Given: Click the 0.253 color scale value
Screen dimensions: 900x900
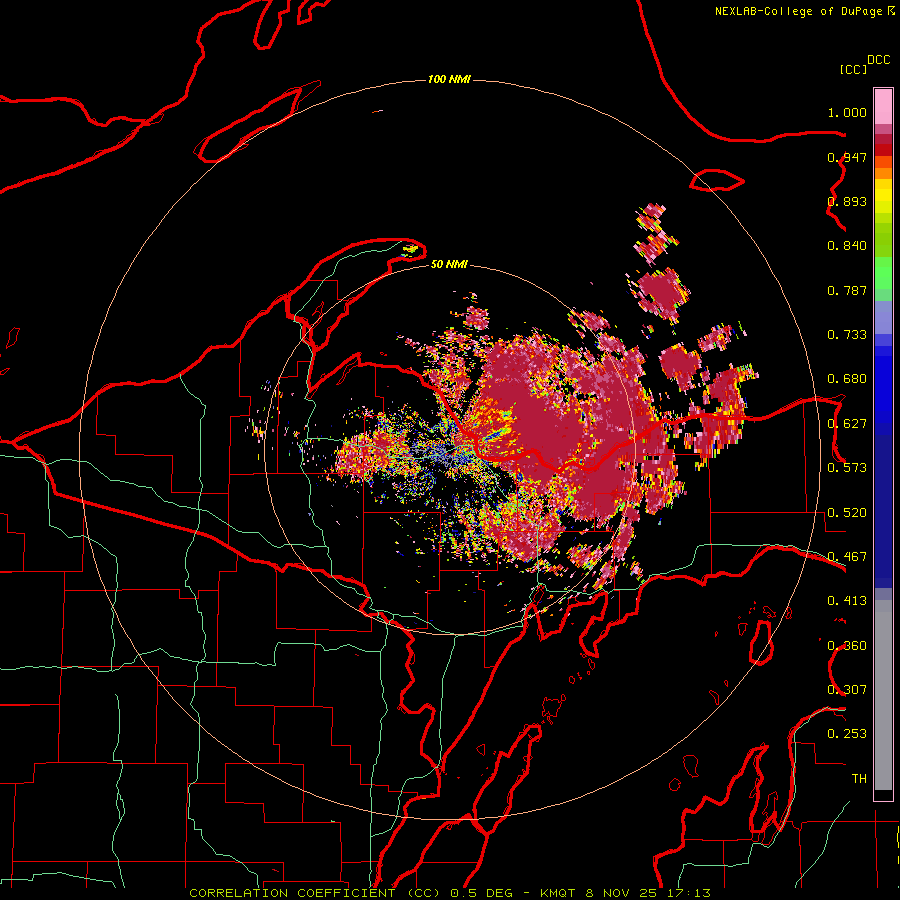Looking at the screenshot, I should tap(847, 734).
